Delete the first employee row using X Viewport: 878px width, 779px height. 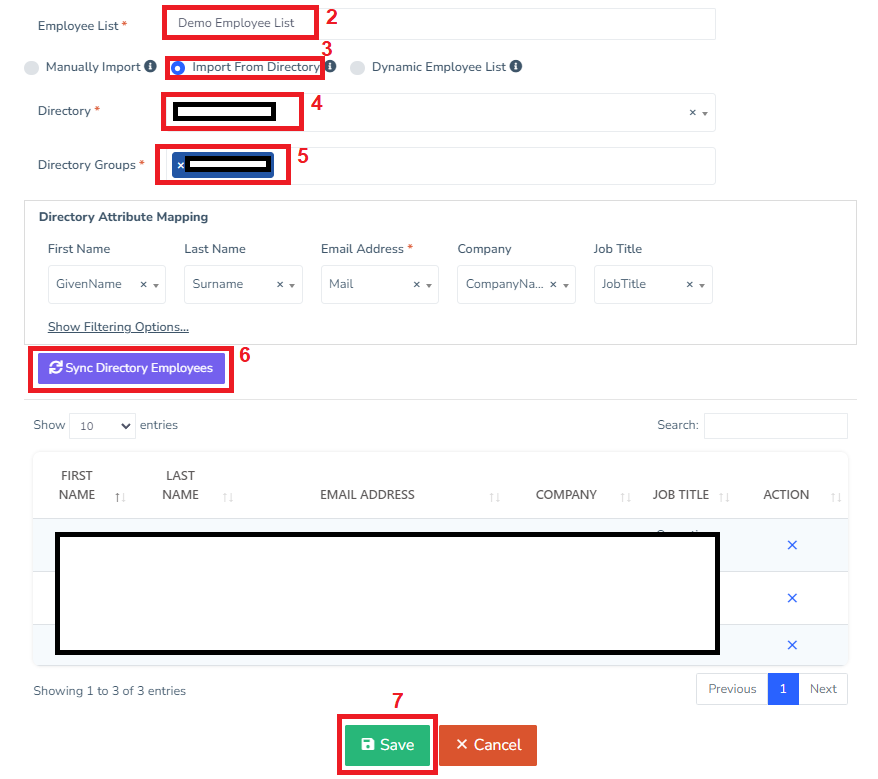coord(792,545)
